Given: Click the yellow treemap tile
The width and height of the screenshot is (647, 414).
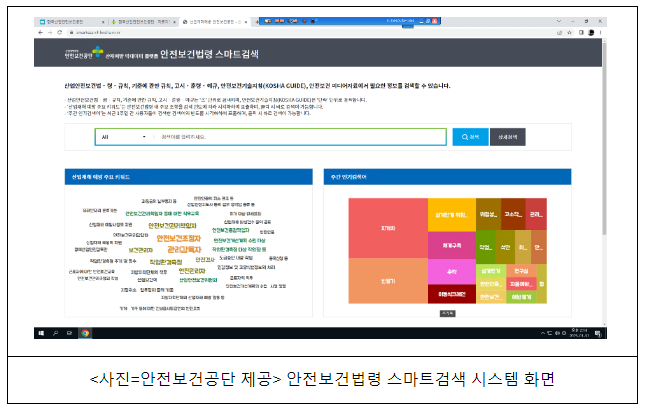Looking at the screenshot, I should pos(452,215).
